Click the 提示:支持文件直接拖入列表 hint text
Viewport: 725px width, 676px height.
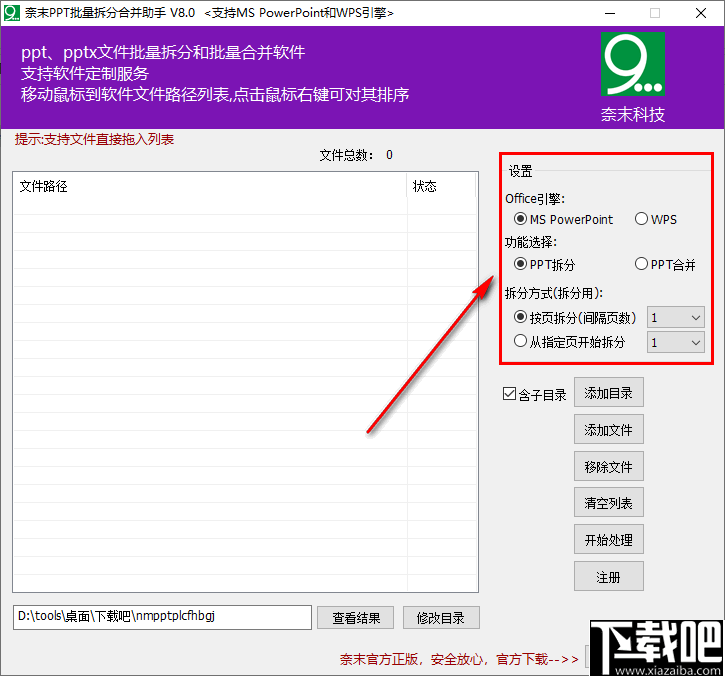[94, 139]
